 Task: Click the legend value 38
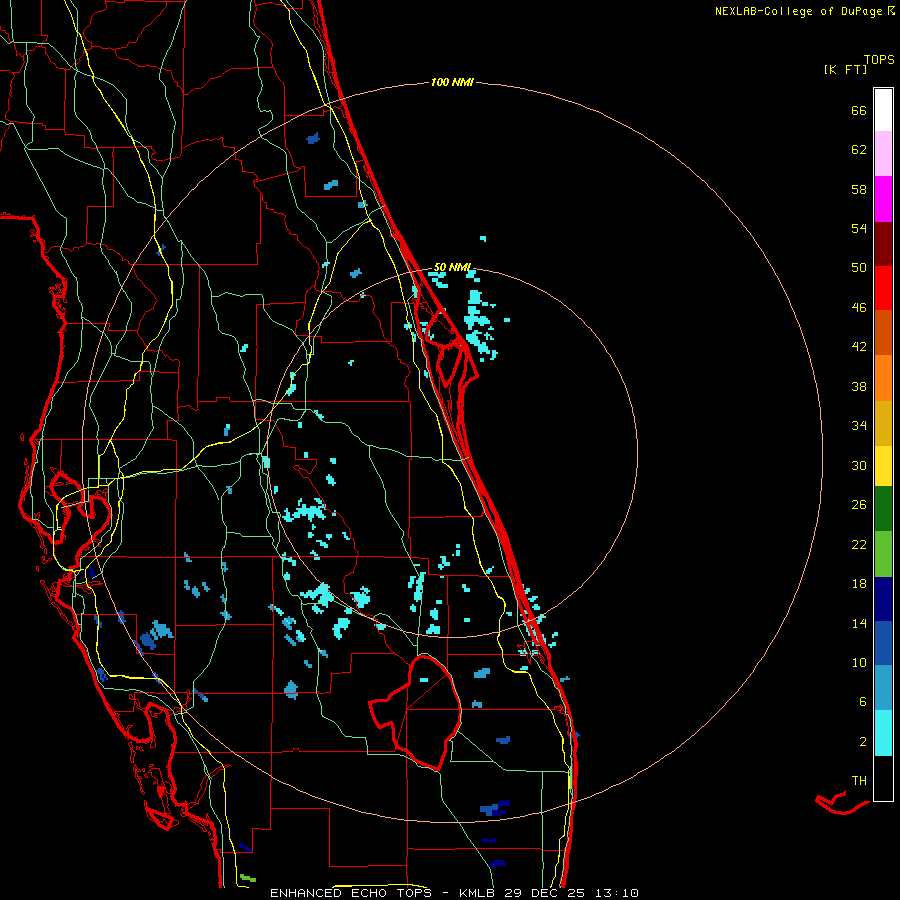(x=859, y=386)
